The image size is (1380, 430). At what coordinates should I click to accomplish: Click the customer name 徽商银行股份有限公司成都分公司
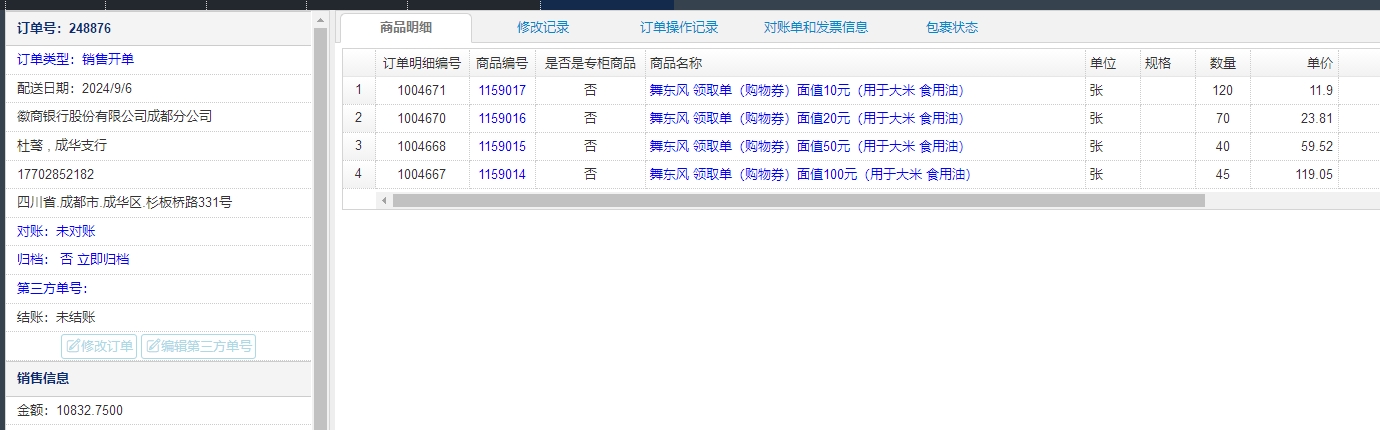coord(115,116)
